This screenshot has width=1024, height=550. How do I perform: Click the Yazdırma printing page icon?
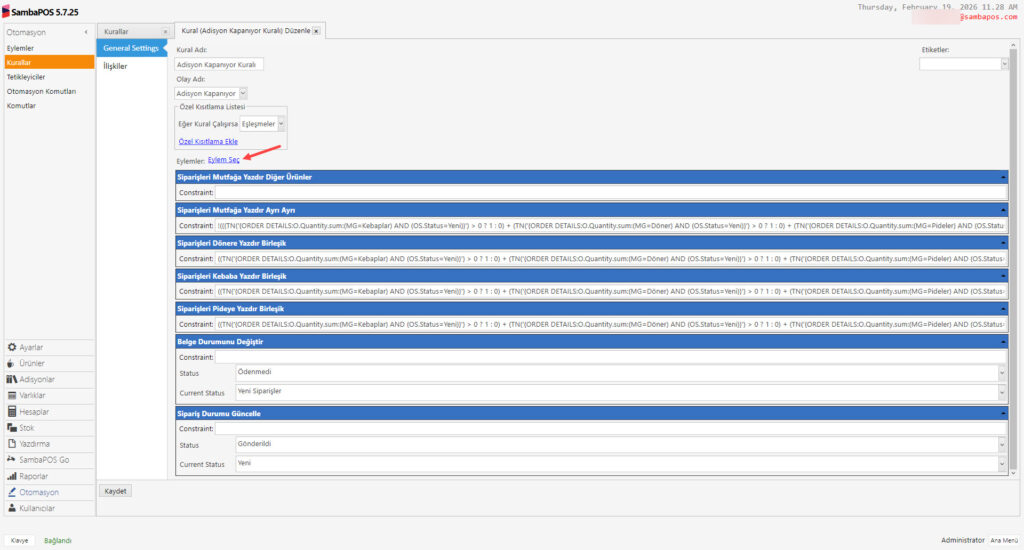pos(12,444)
